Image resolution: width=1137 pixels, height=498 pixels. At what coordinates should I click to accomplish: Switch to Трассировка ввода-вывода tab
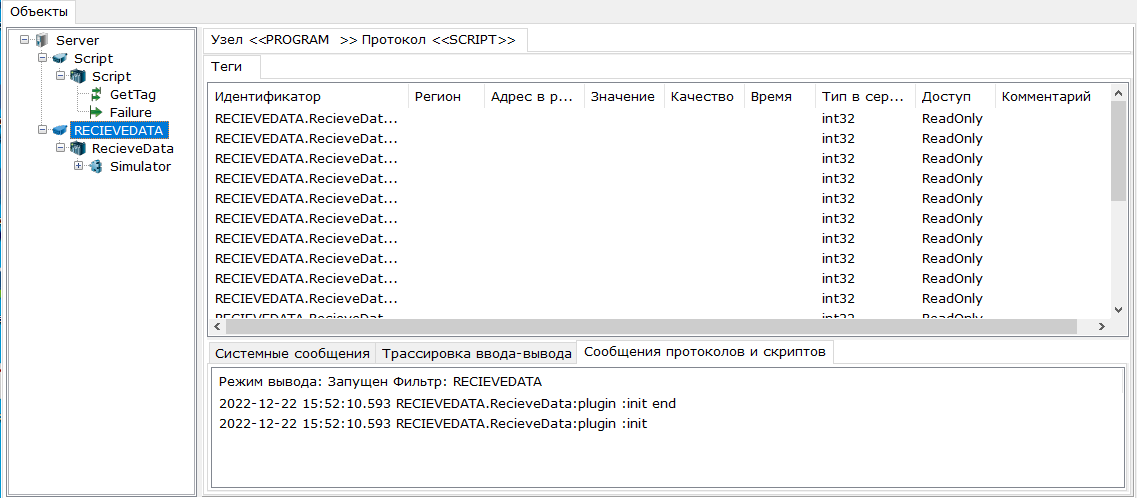[x=476, y=354]
